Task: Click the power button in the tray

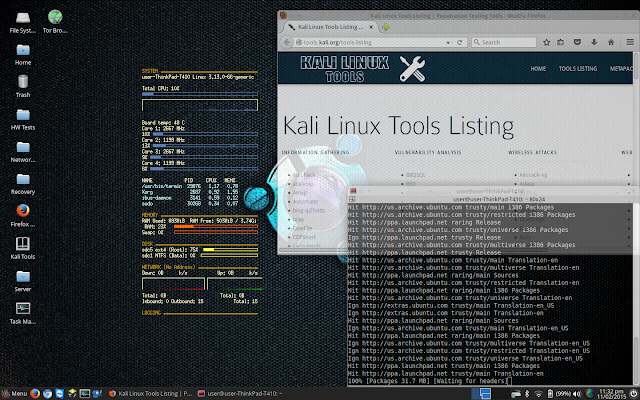Action: click(633, 393)
